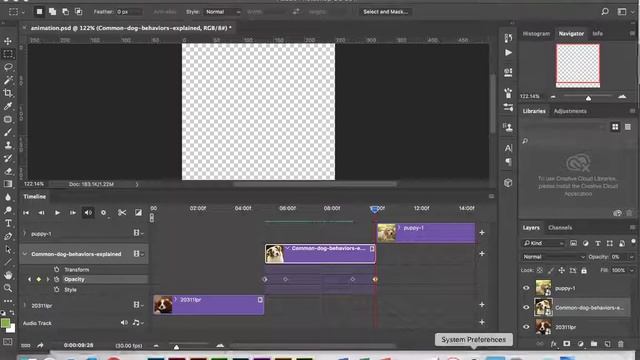The image size is (640, 360).
Task: Open the layer Opacity dropdown arrow
Action: [631, 257]
